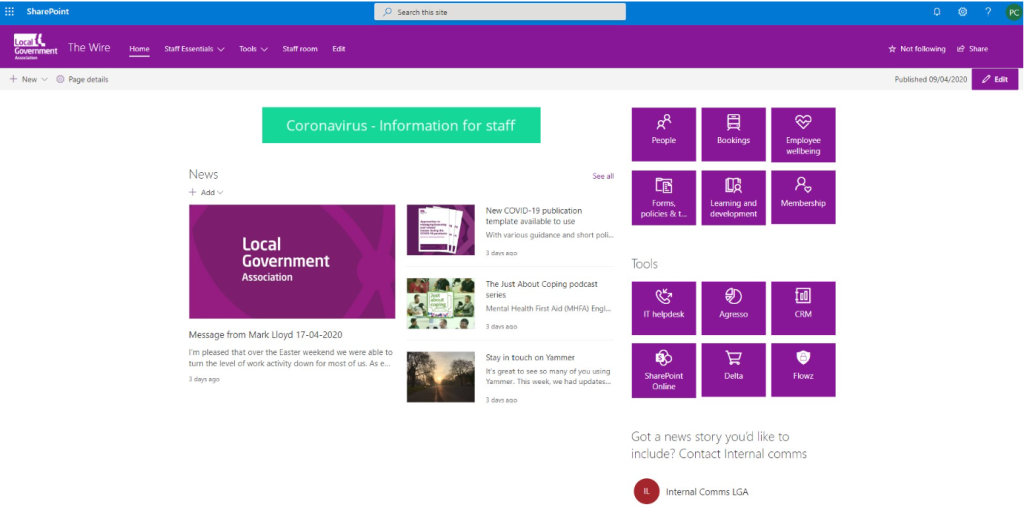The height and width of the screenshot is (516, 1024).
Task: Click the Internal Comms LGA avatar
Action: coord(646,491)
